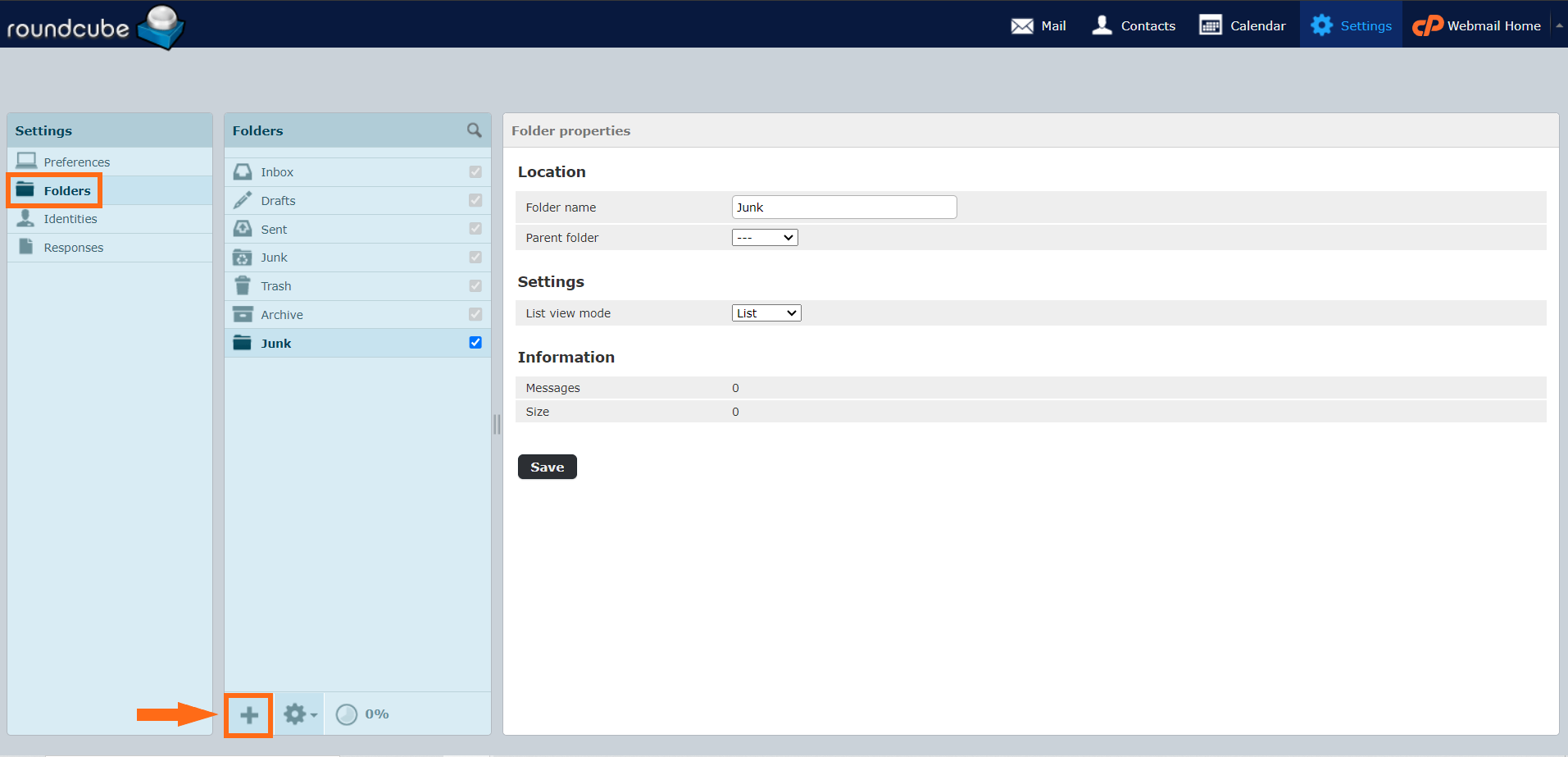Check the quota usage indicator
Viewport: 1568px width, 757px height.
(361, 714)
